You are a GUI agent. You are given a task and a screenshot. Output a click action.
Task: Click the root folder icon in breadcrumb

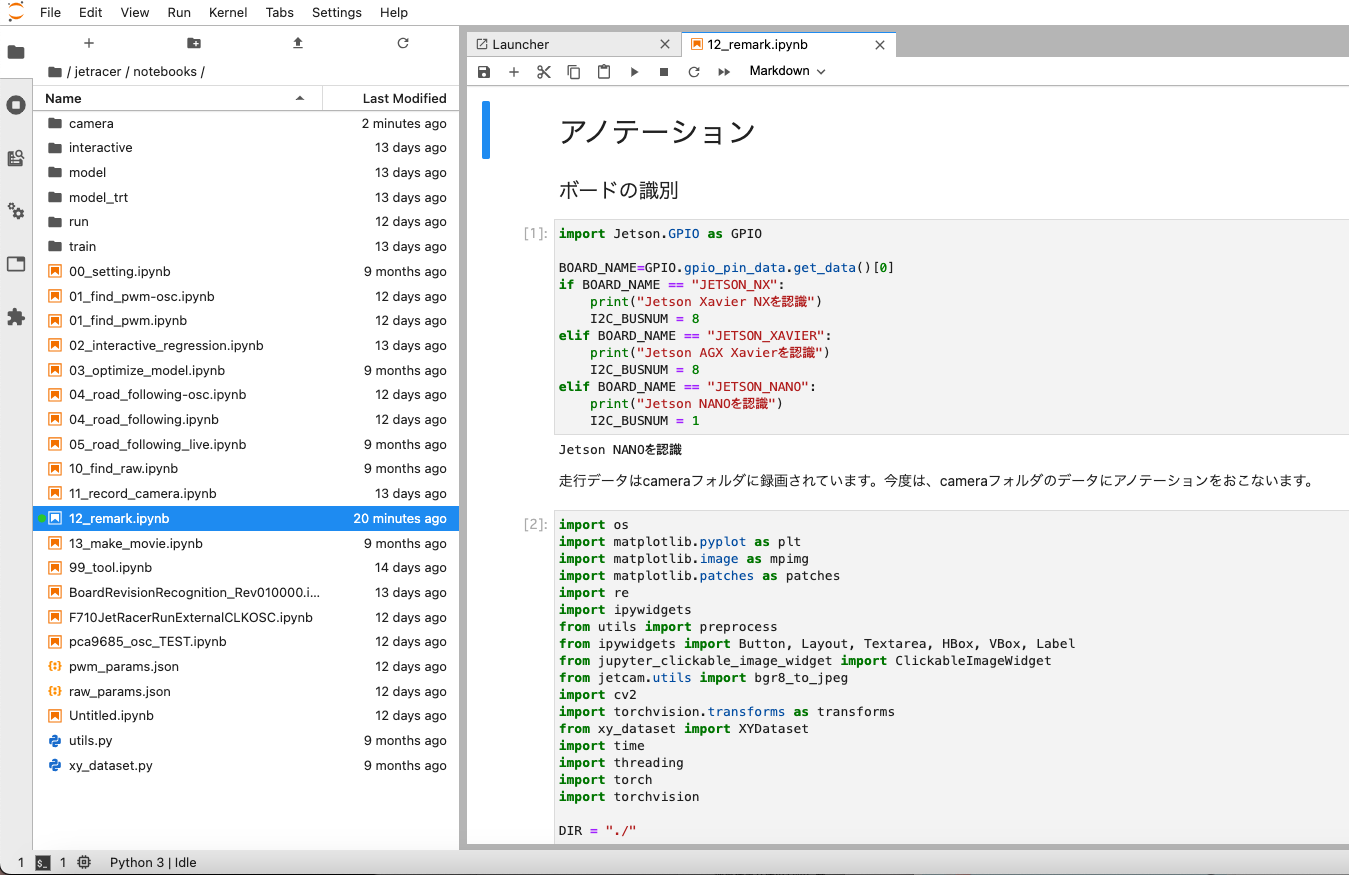coord(55,72)
